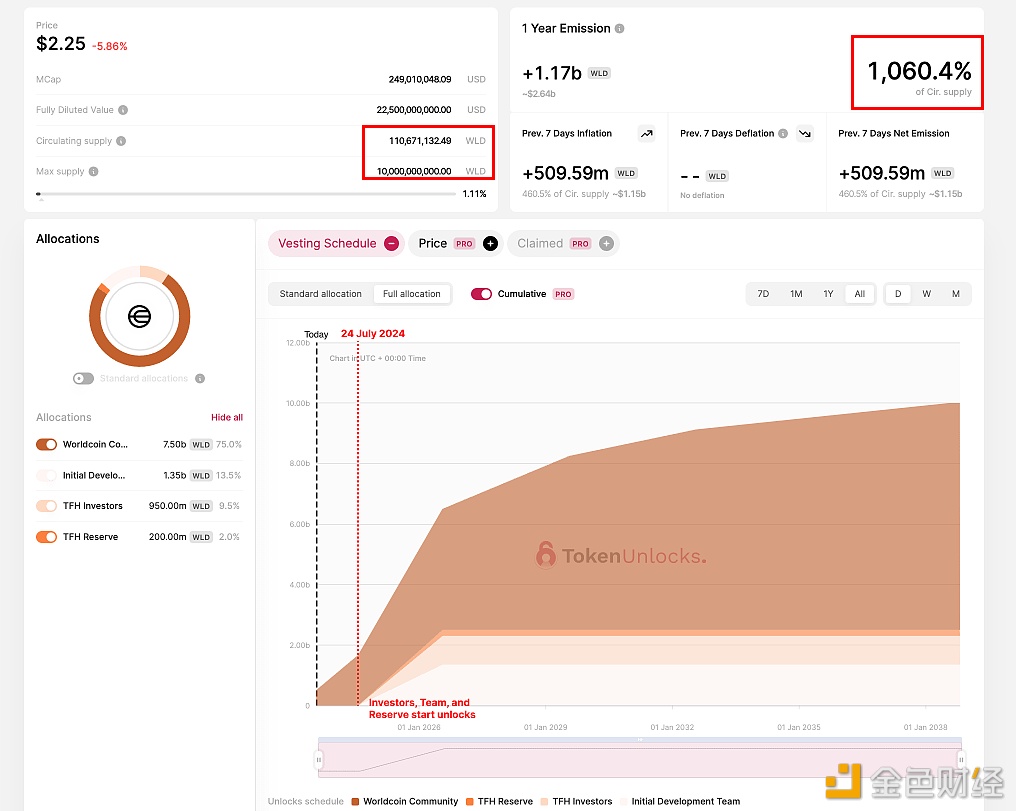This screenshot has height=811, width=1016.
Task: Set chart range to 7D
Action: 763,294
